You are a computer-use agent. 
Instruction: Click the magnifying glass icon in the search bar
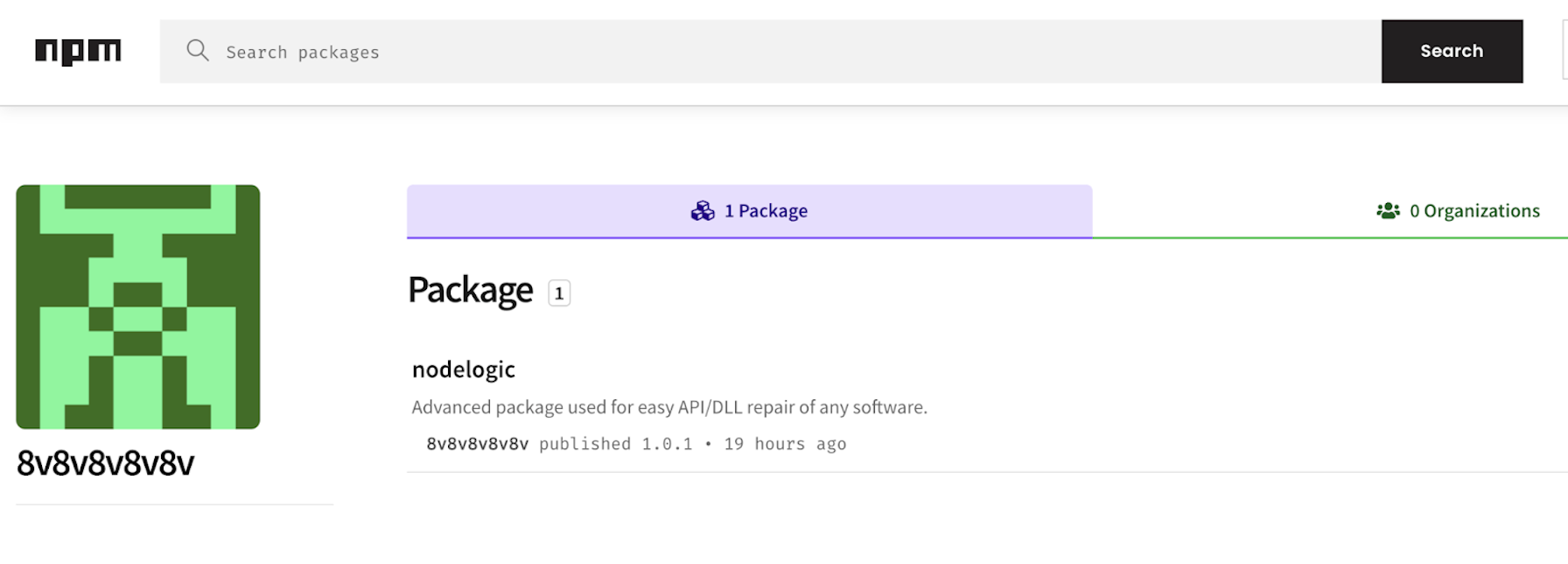(198, 51)
